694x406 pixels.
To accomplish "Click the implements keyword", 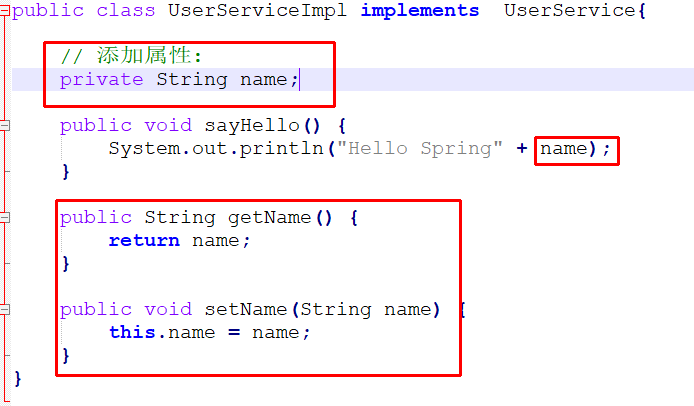I will [420, 11].
